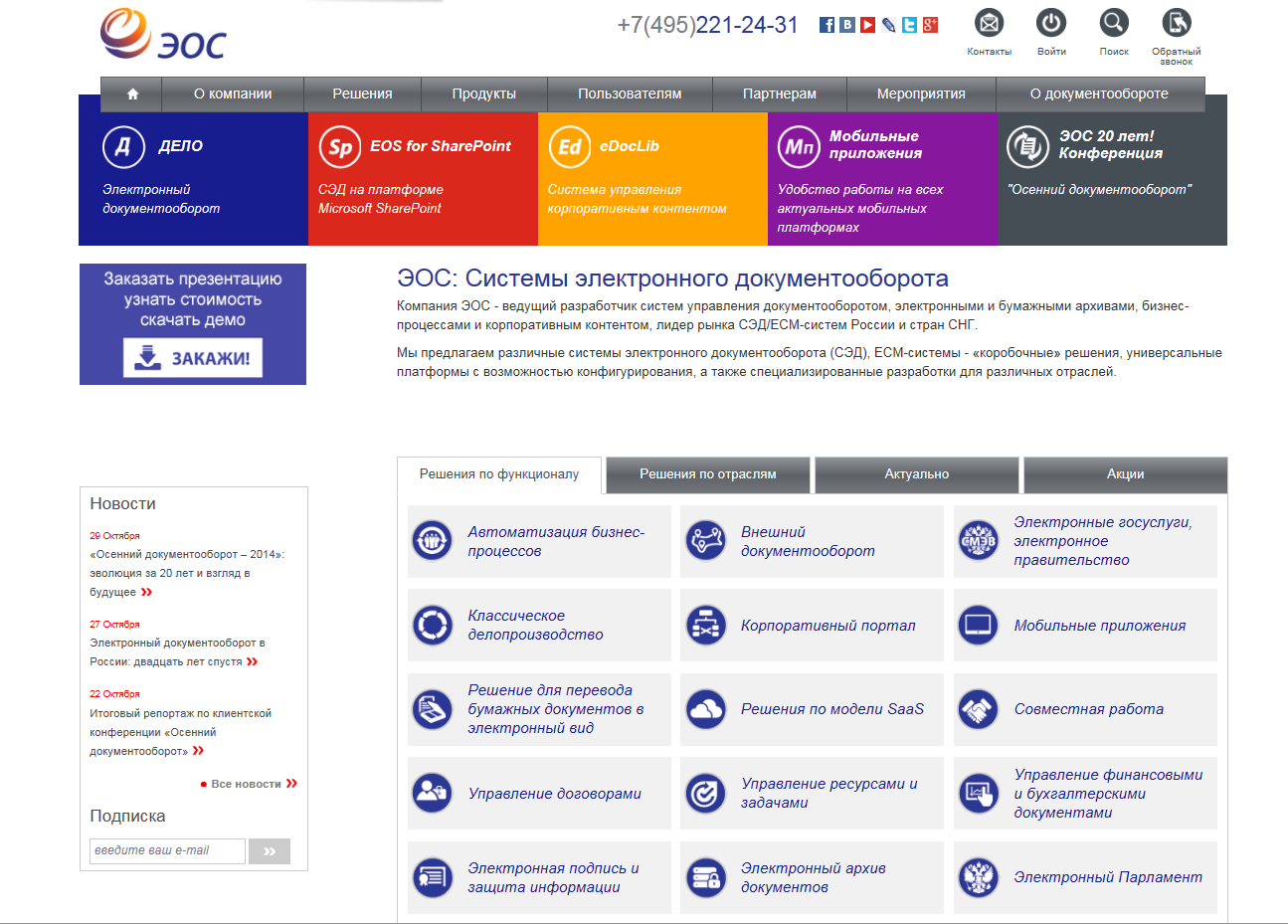Open the О документообороте menu
This screenshot has width=1288, height=924.
pos(1099,94)
